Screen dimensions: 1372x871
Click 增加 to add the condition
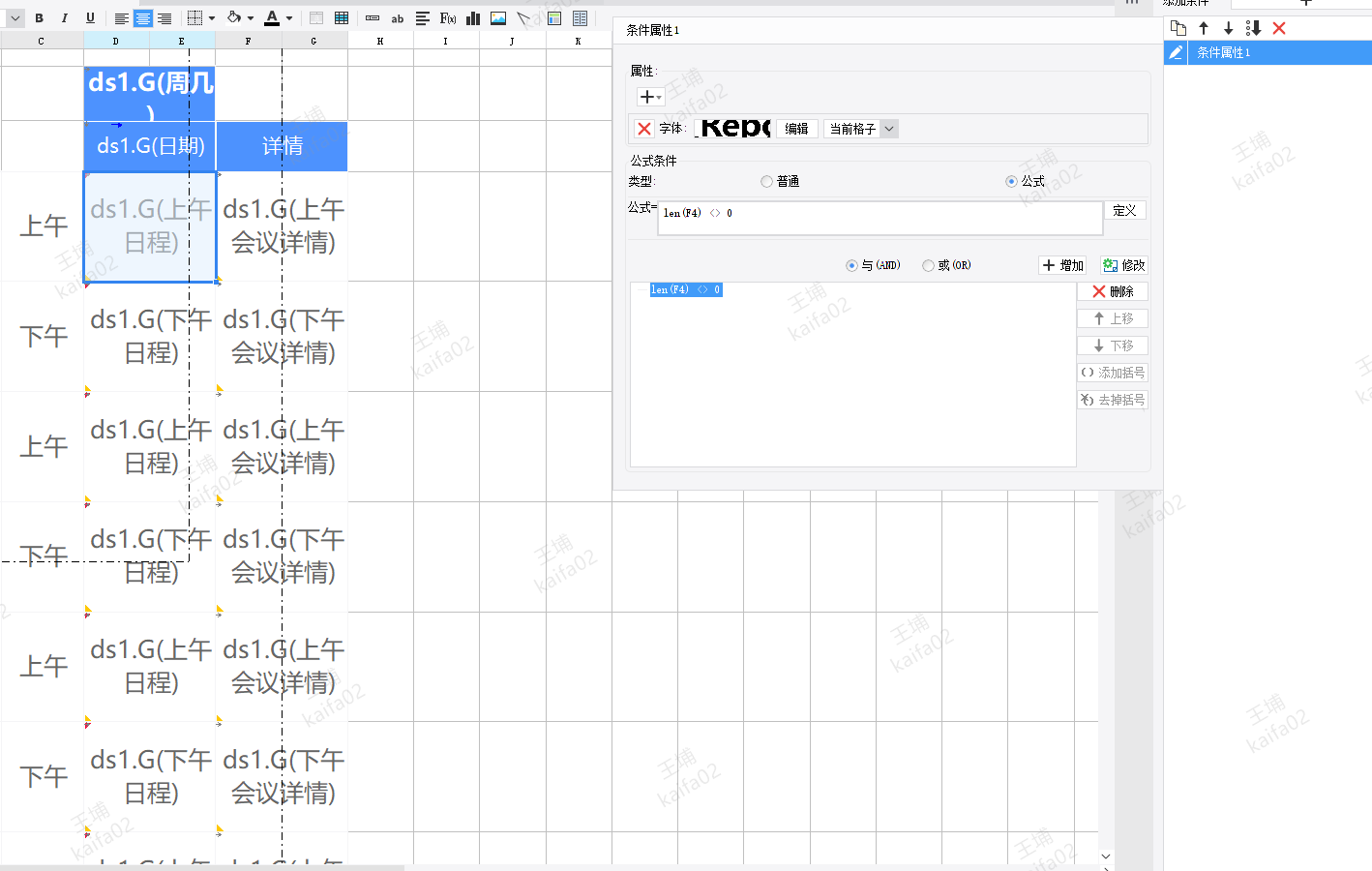[1062, 265]
